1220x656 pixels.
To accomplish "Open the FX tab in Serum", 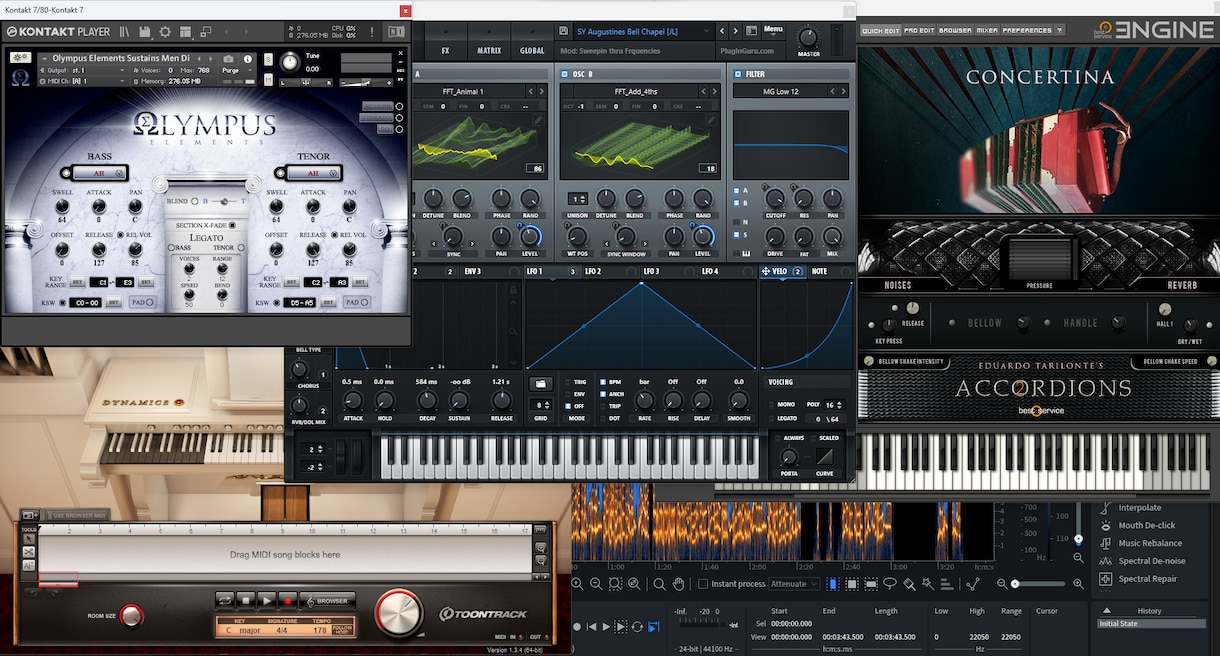I will point(445,50).
